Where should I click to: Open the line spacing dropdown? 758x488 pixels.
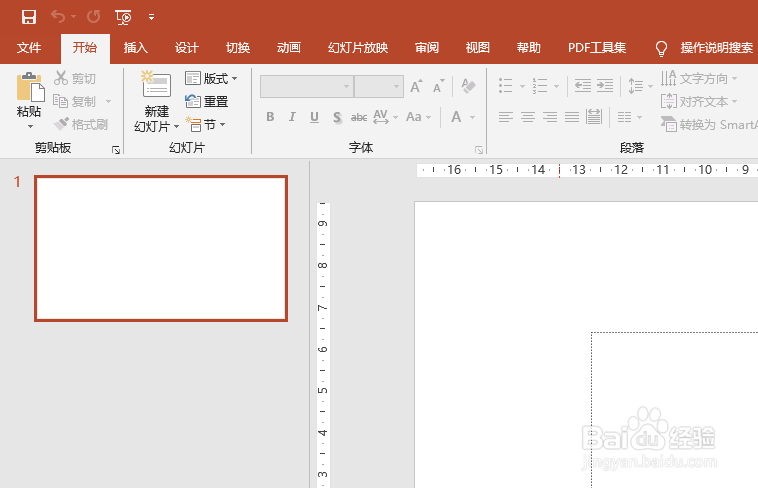[x=640, y=86]
